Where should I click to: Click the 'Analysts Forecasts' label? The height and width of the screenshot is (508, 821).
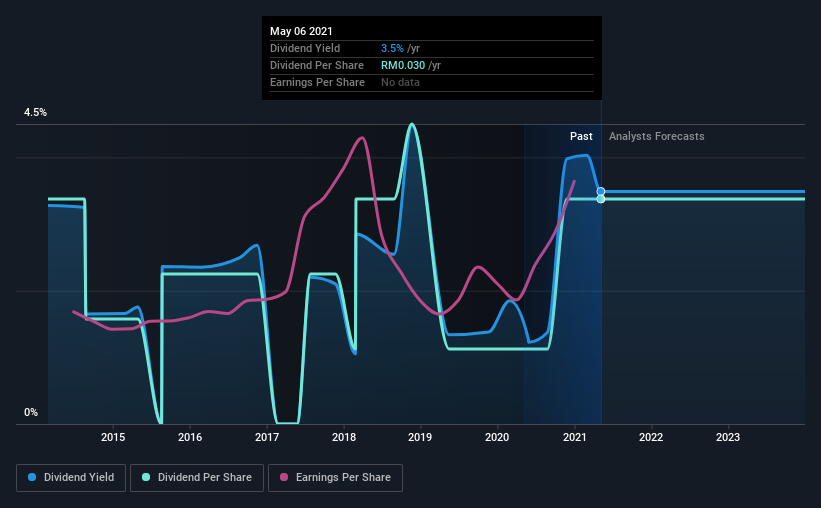tap(657, 136)
